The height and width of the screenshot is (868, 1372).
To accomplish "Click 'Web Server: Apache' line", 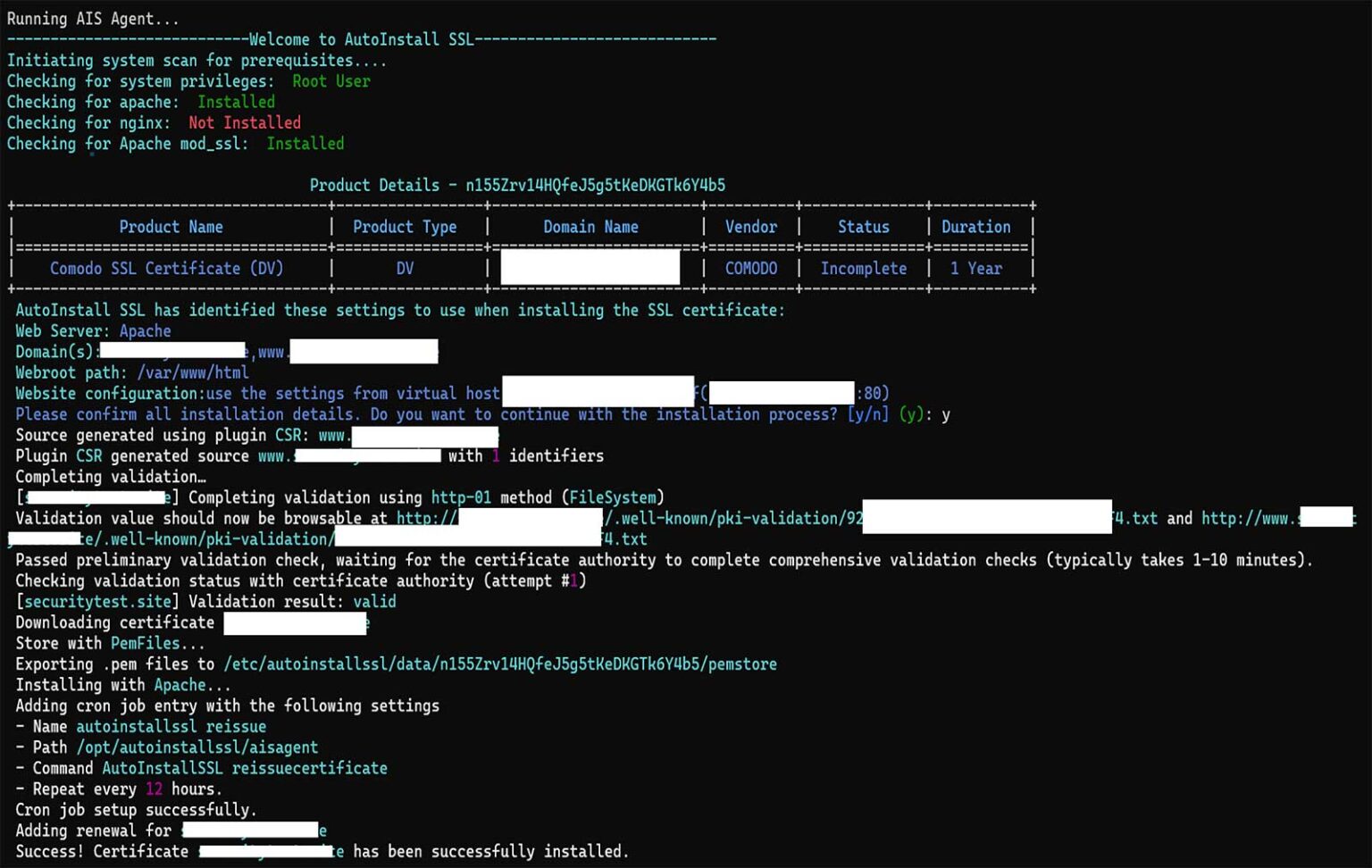I will pos(93,330).
